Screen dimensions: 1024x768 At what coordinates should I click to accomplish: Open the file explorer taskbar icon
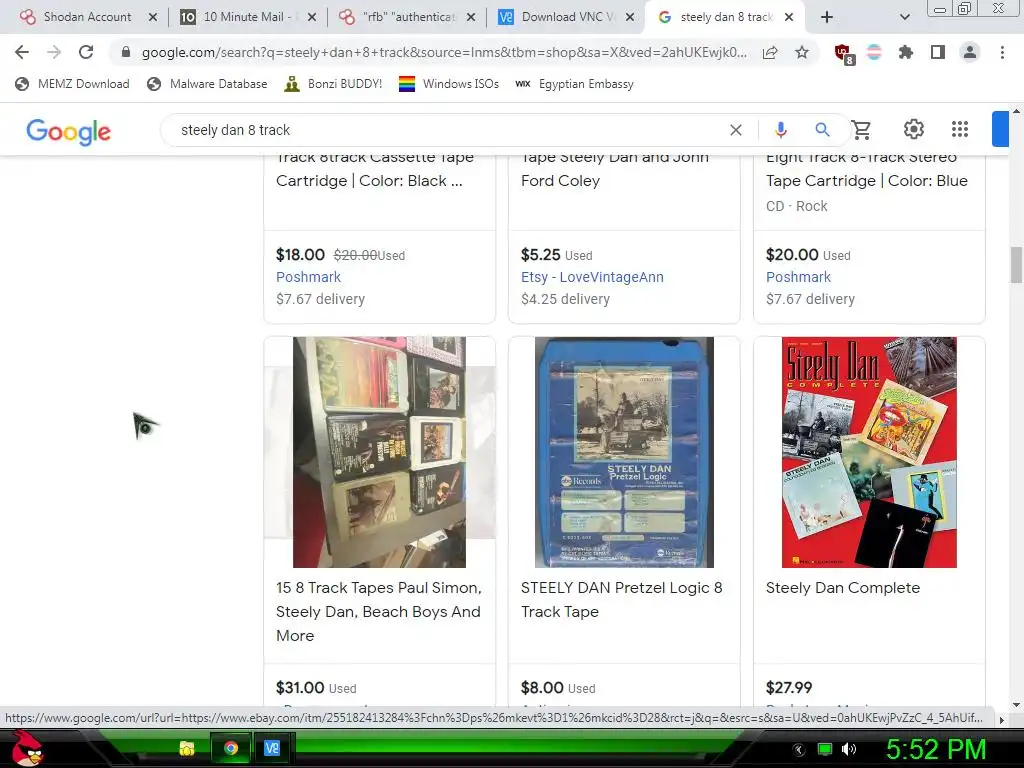pos(187,748)
